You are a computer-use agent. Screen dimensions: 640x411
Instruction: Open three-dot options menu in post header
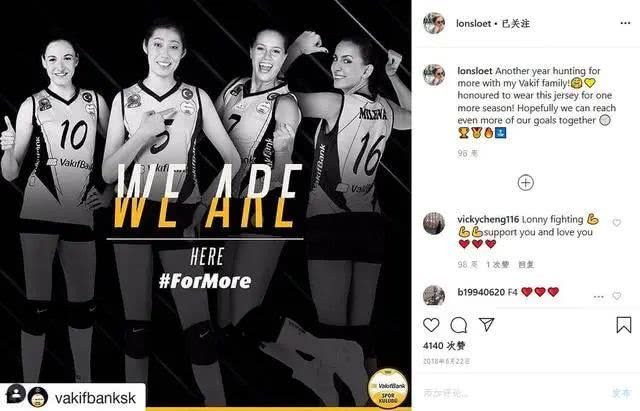point(625,23)
